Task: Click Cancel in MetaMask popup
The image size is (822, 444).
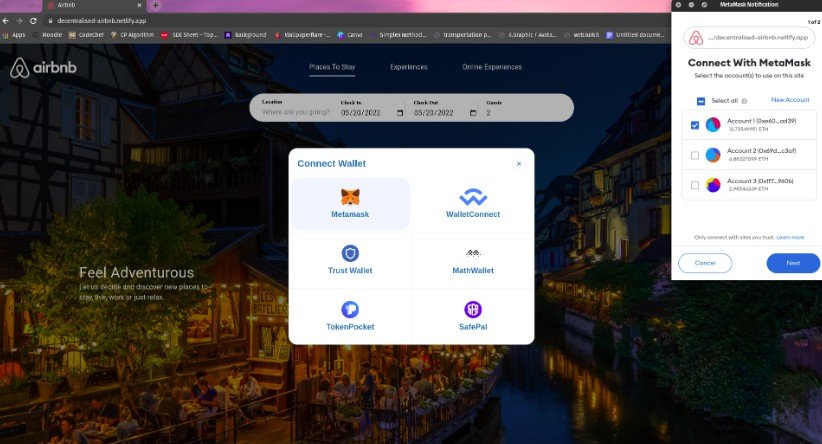Action: pos(705,263)
